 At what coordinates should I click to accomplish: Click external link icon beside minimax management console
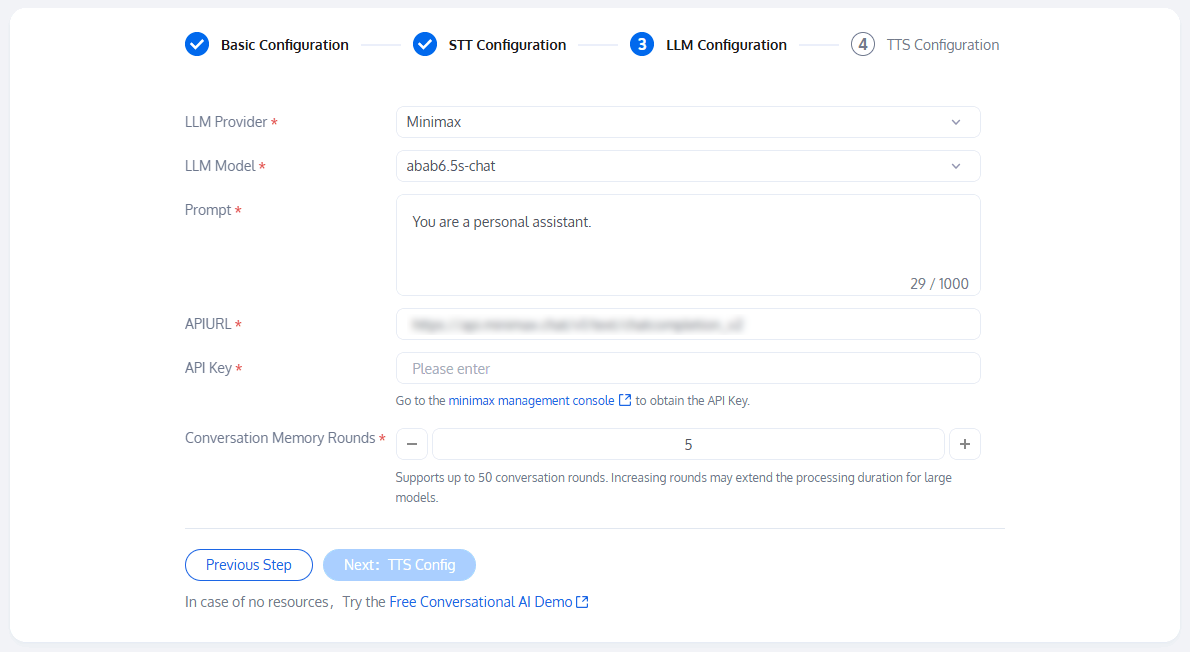(625, 401)
